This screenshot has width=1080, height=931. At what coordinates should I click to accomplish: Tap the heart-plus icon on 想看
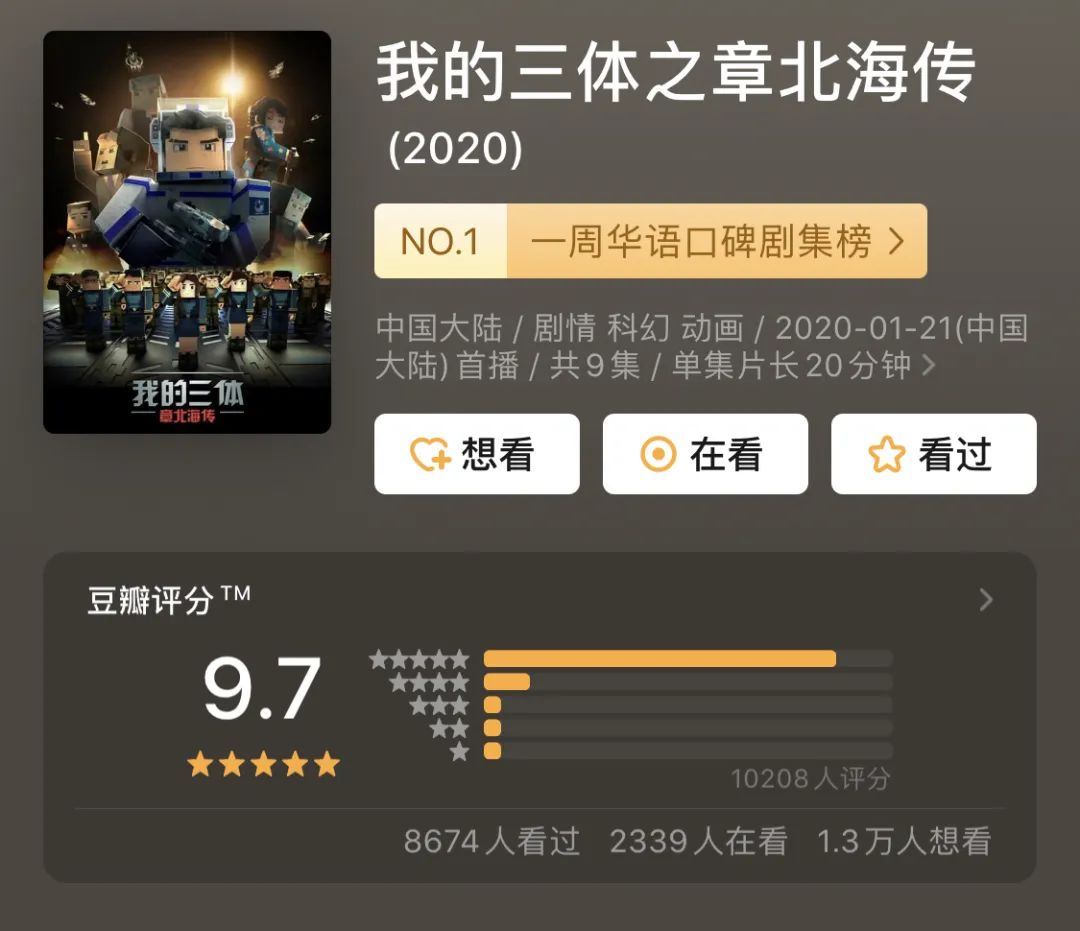[431, 456]
